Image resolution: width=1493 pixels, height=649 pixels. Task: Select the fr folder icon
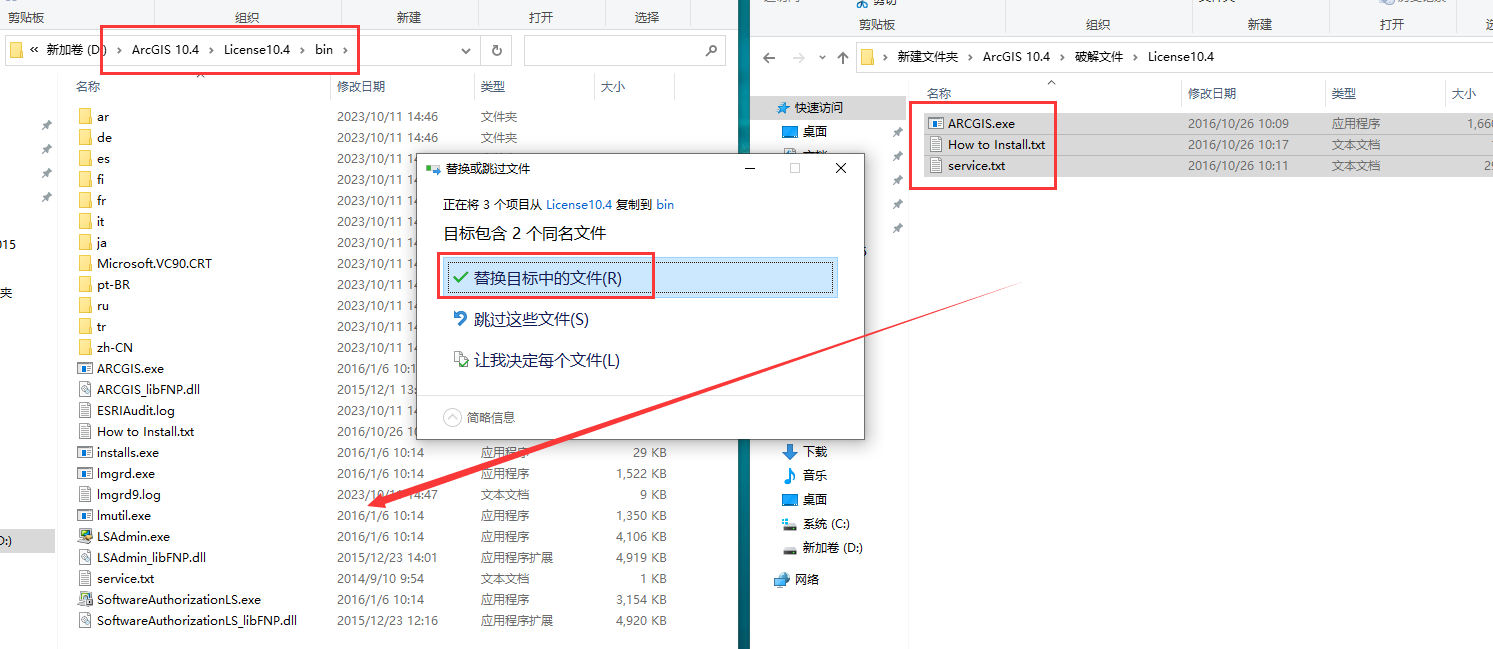85,201
